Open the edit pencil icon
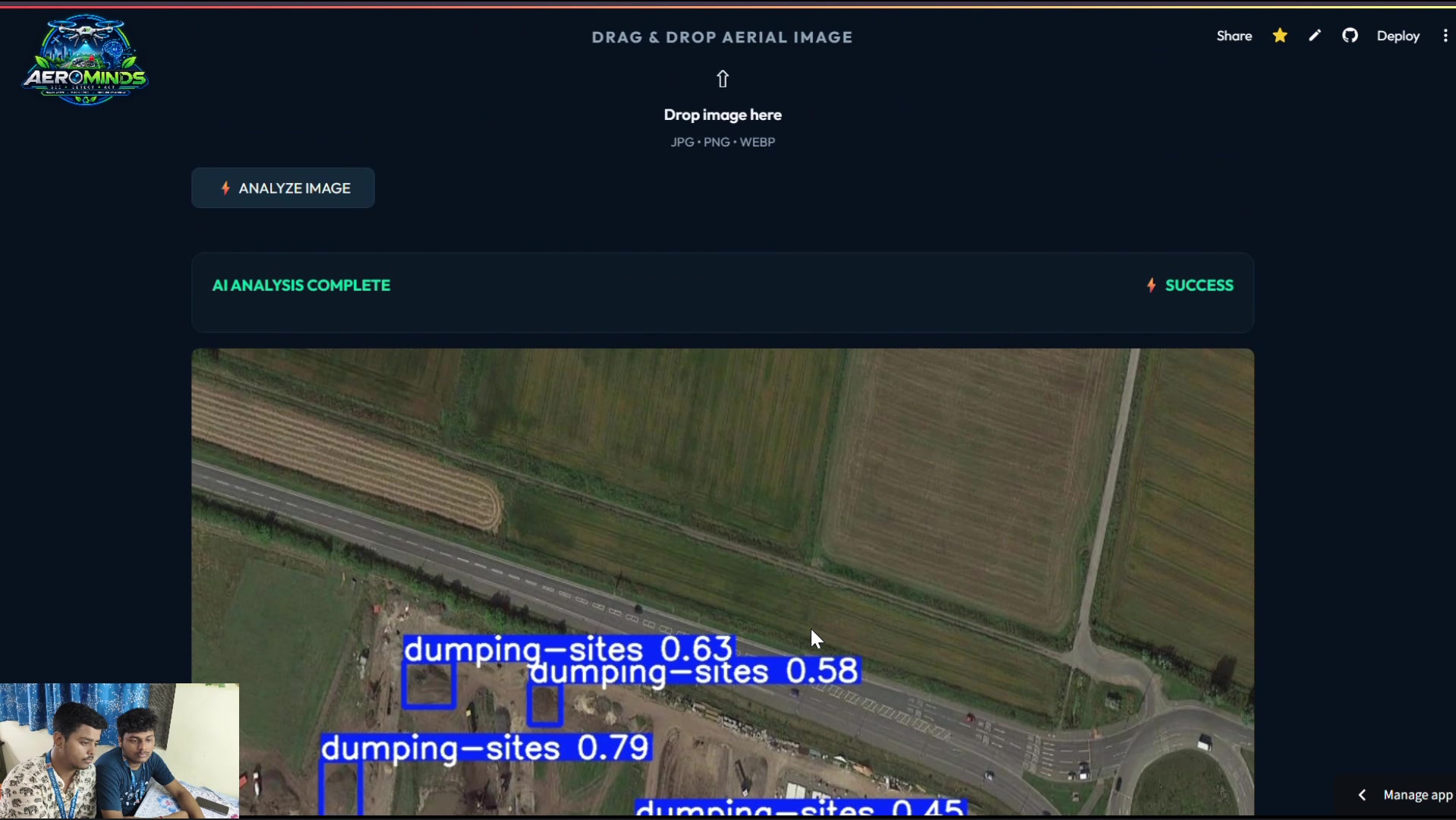The height and width of the screenshot is (820, 1456). (x=1315, y=36)
